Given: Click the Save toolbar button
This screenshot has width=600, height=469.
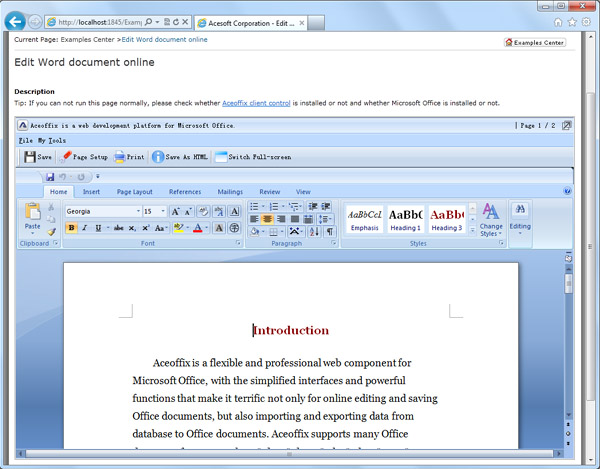Looking at the screenshot, I should click(38, 157).
